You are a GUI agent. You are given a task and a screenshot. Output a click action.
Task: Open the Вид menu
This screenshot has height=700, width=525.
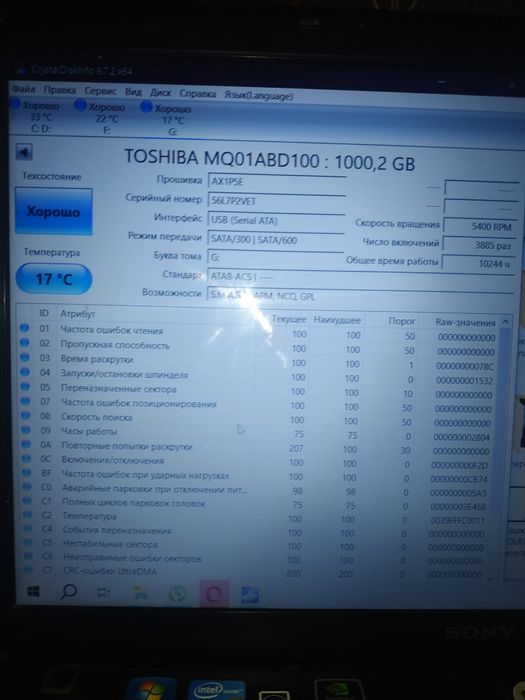(133, 92)
